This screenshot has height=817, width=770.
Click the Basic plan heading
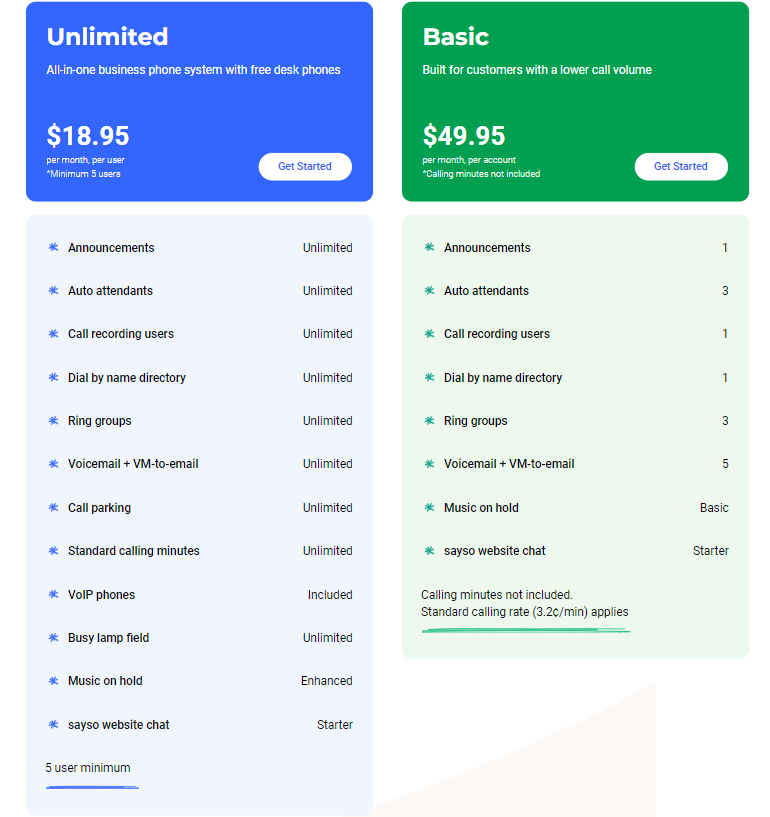pos(456,37)
